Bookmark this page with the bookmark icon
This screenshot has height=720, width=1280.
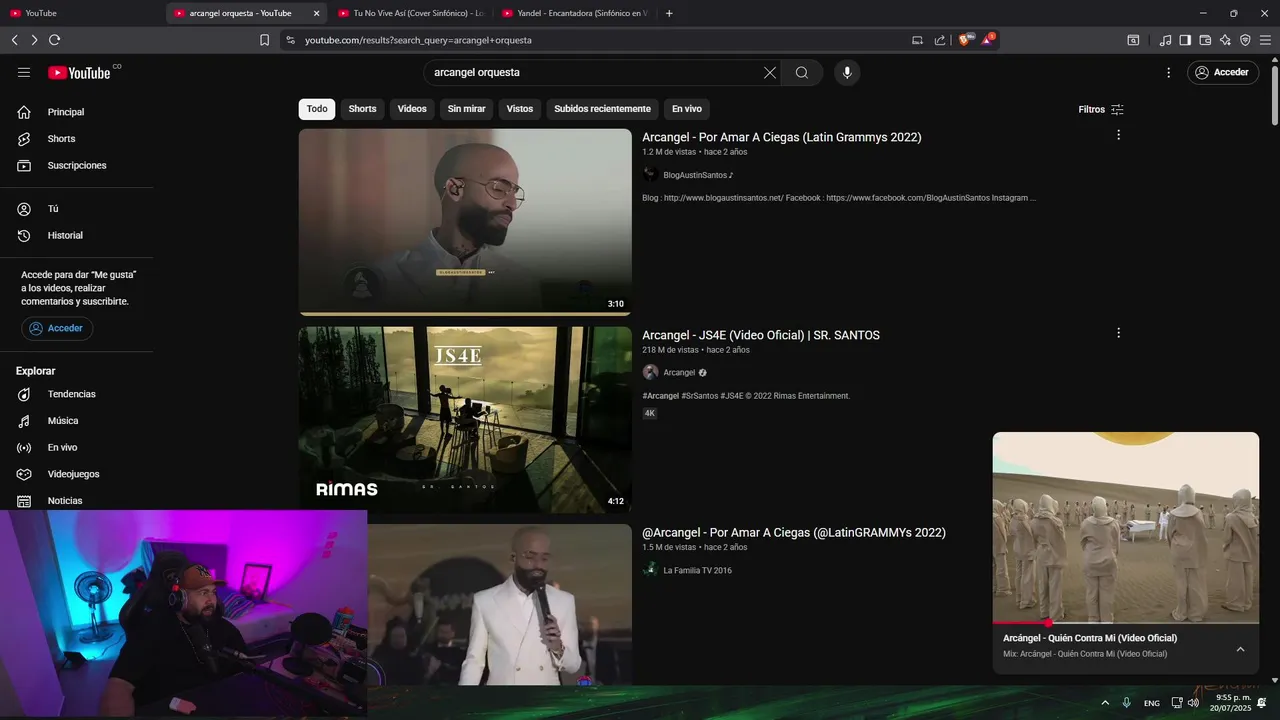click(x=264, y=40)
